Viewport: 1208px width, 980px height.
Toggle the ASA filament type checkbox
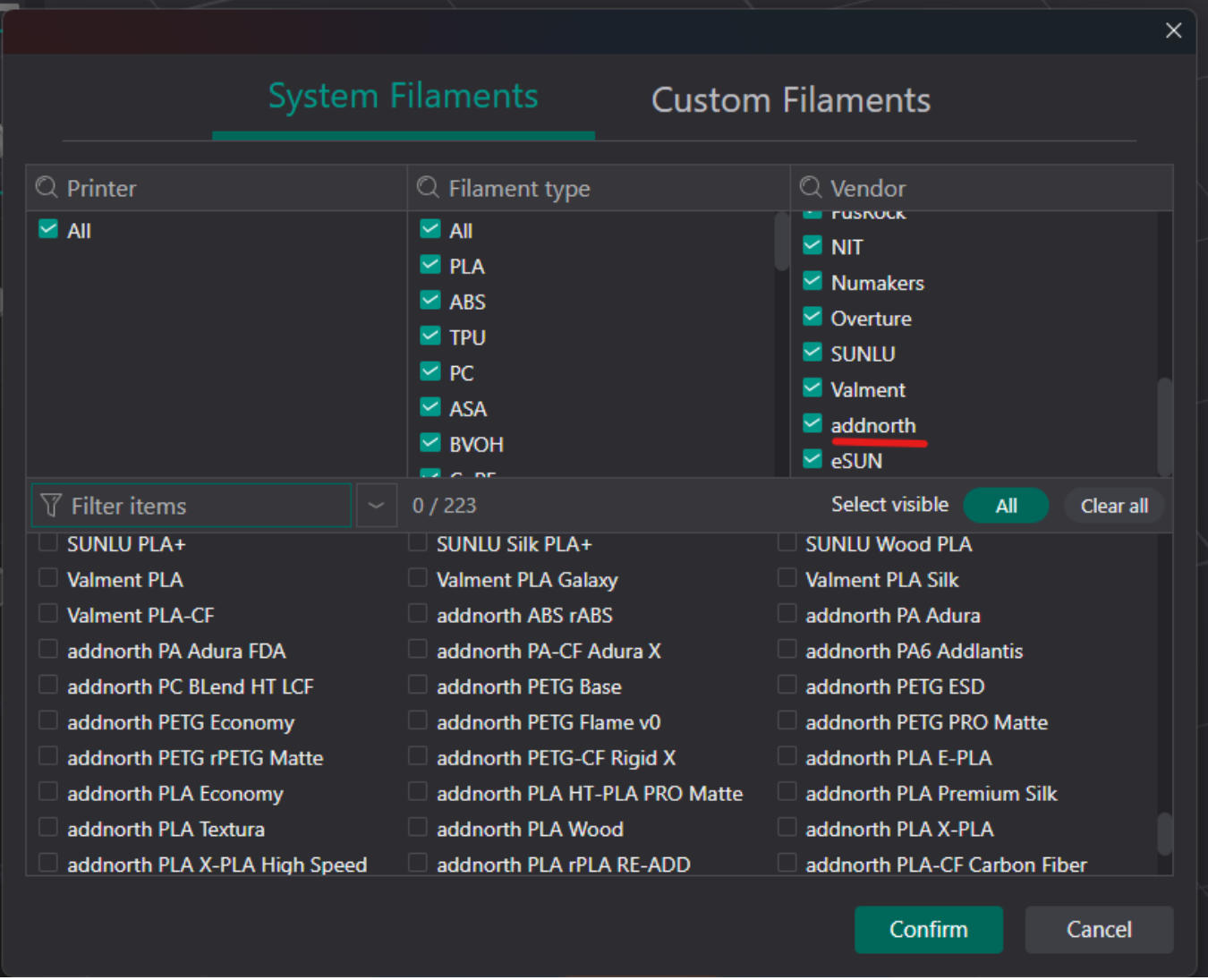click(x=430, y=407)
